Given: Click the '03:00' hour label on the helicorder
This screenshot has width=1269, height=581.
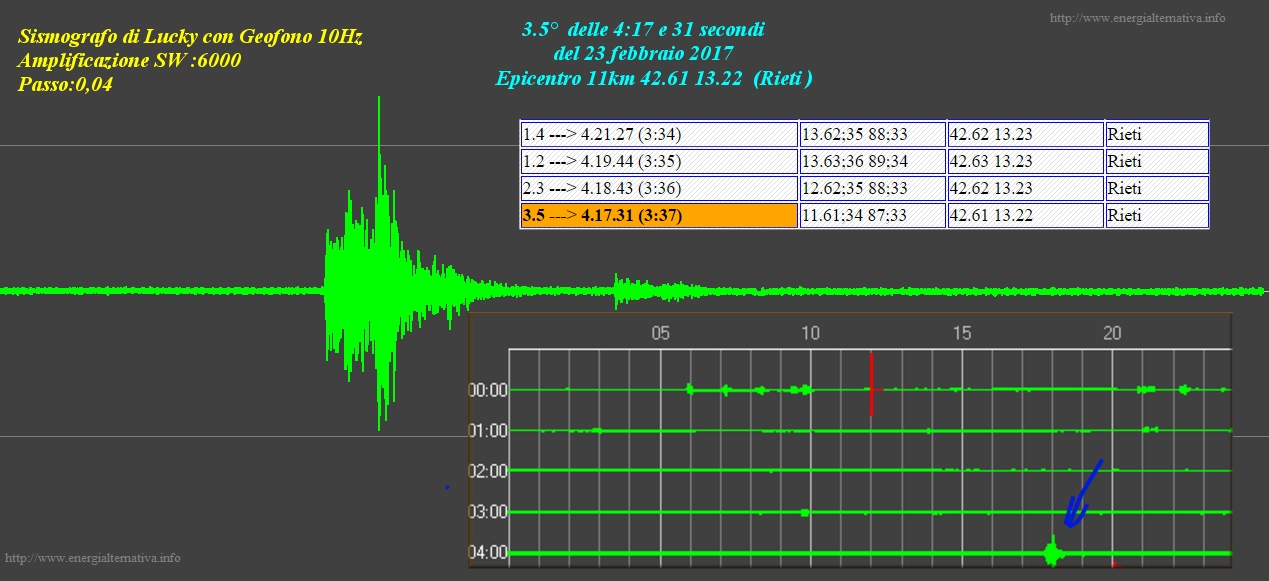Looking at the screenshot, I should (x=489, y=512).
